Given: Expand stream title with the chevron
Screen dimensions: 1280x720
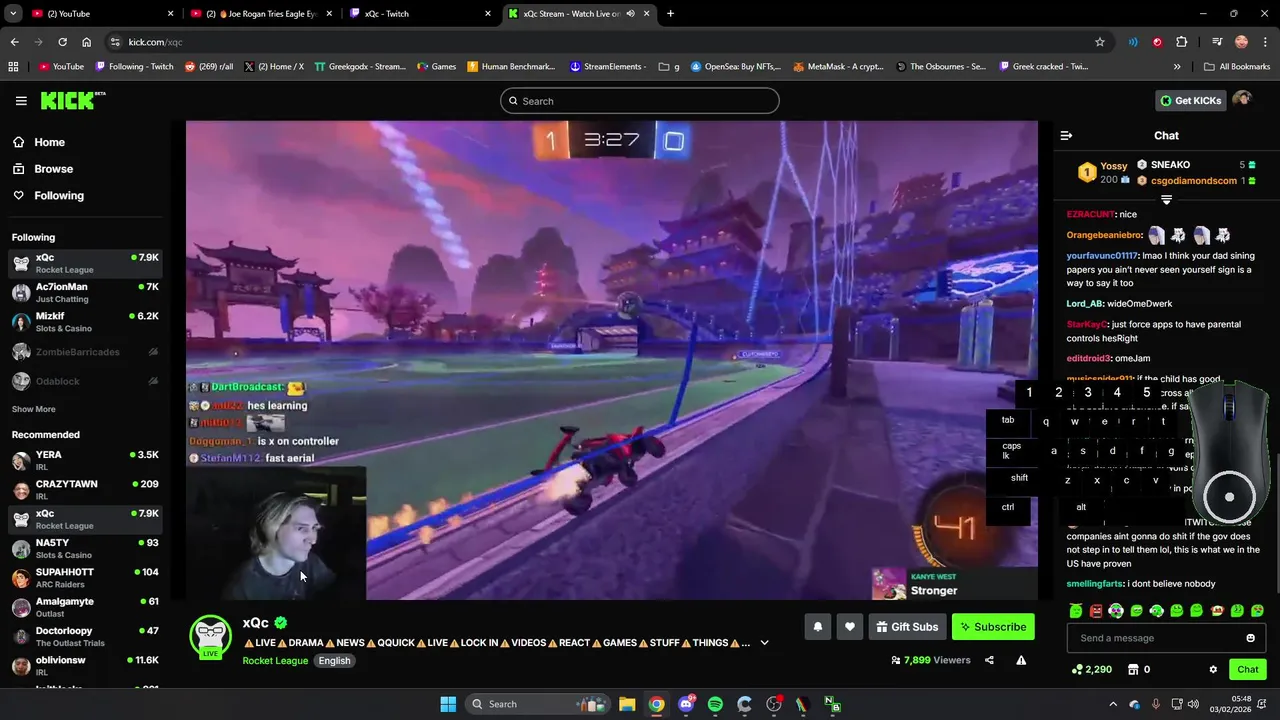Looking at the screenshot, I should pos(764,643).
